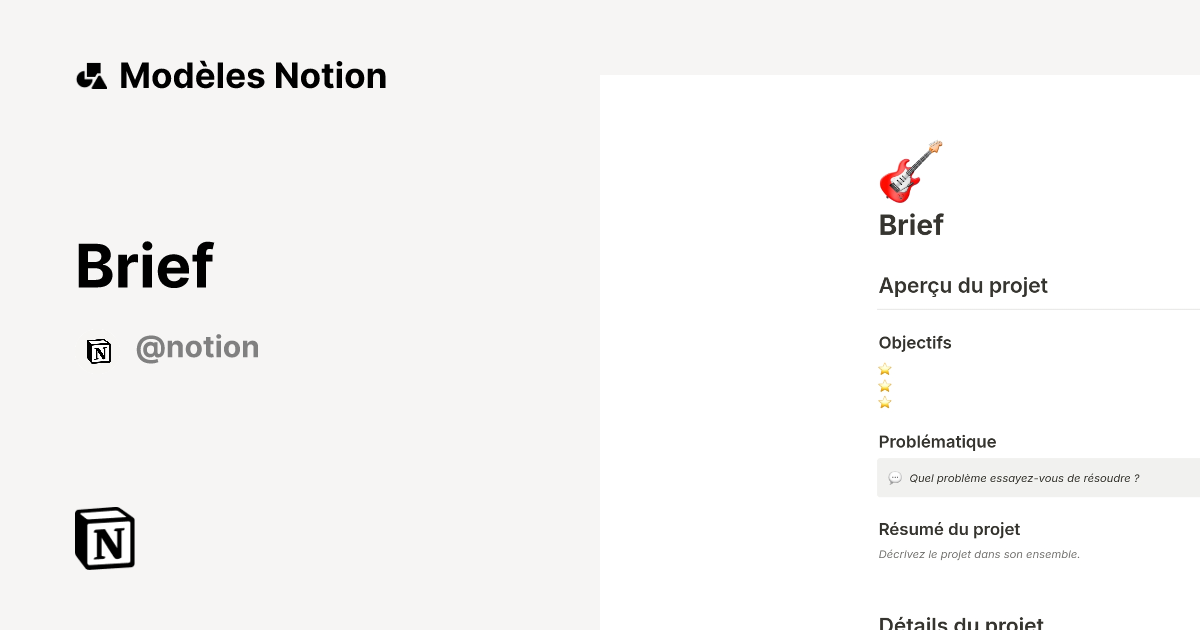This screenshot has height=630, width=1200.
Task: Click the Quel problème essayez-vous de résoudre callout
Action: coord(1038,478)
